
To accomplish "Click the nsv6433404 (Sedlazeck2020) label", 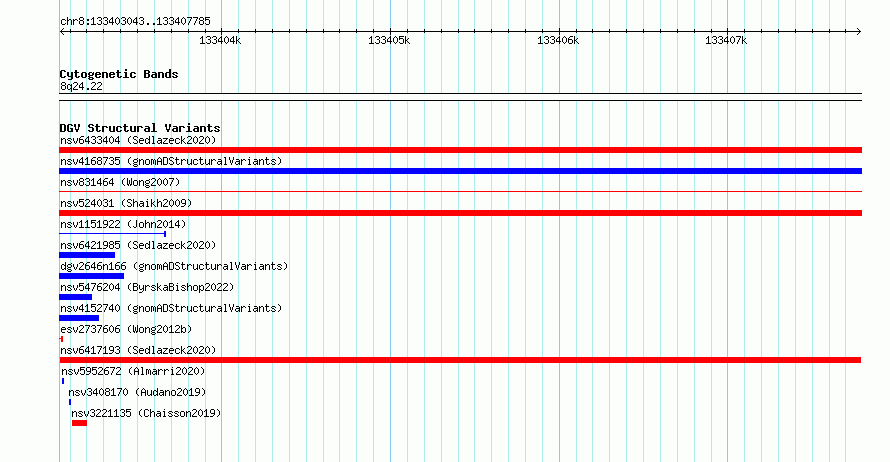I will coord(138,140).
